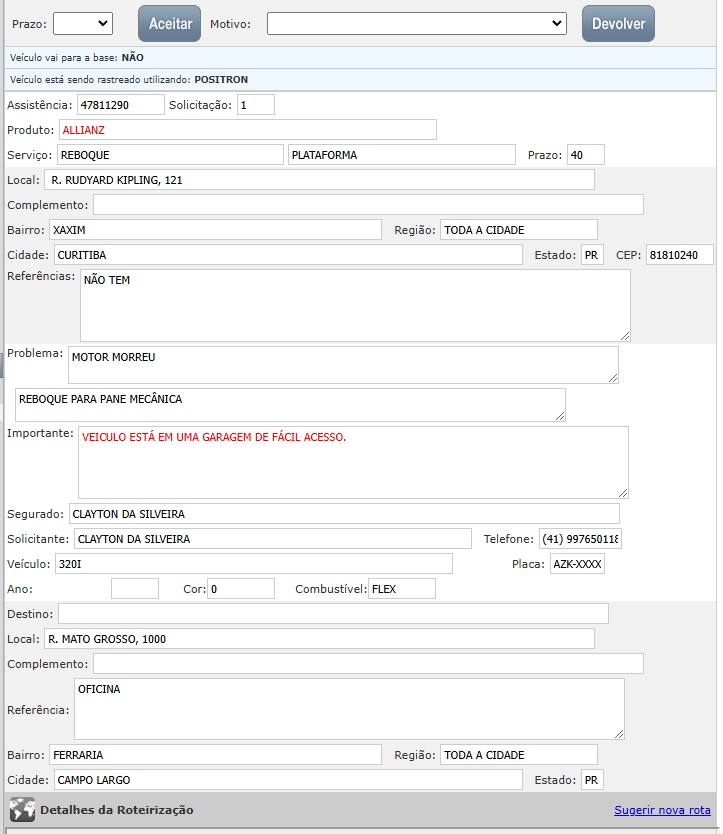Focus the PLATAFORMA service type field
Screen dimensions: 723x834
tap(400, 155)
